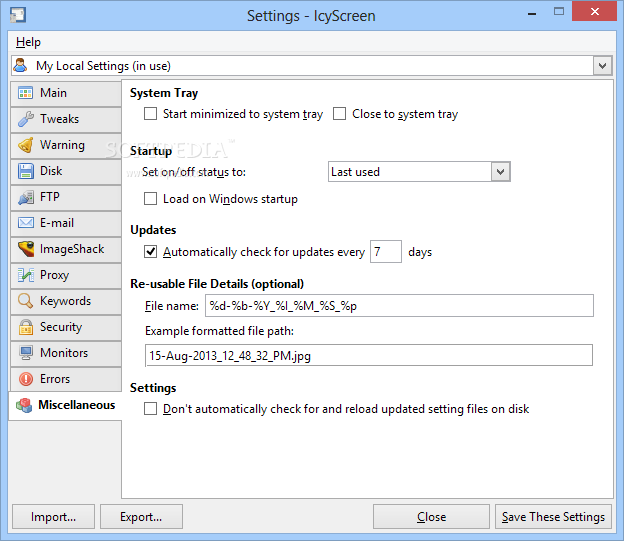Open the Warning settings tab label

click(62, 145)
